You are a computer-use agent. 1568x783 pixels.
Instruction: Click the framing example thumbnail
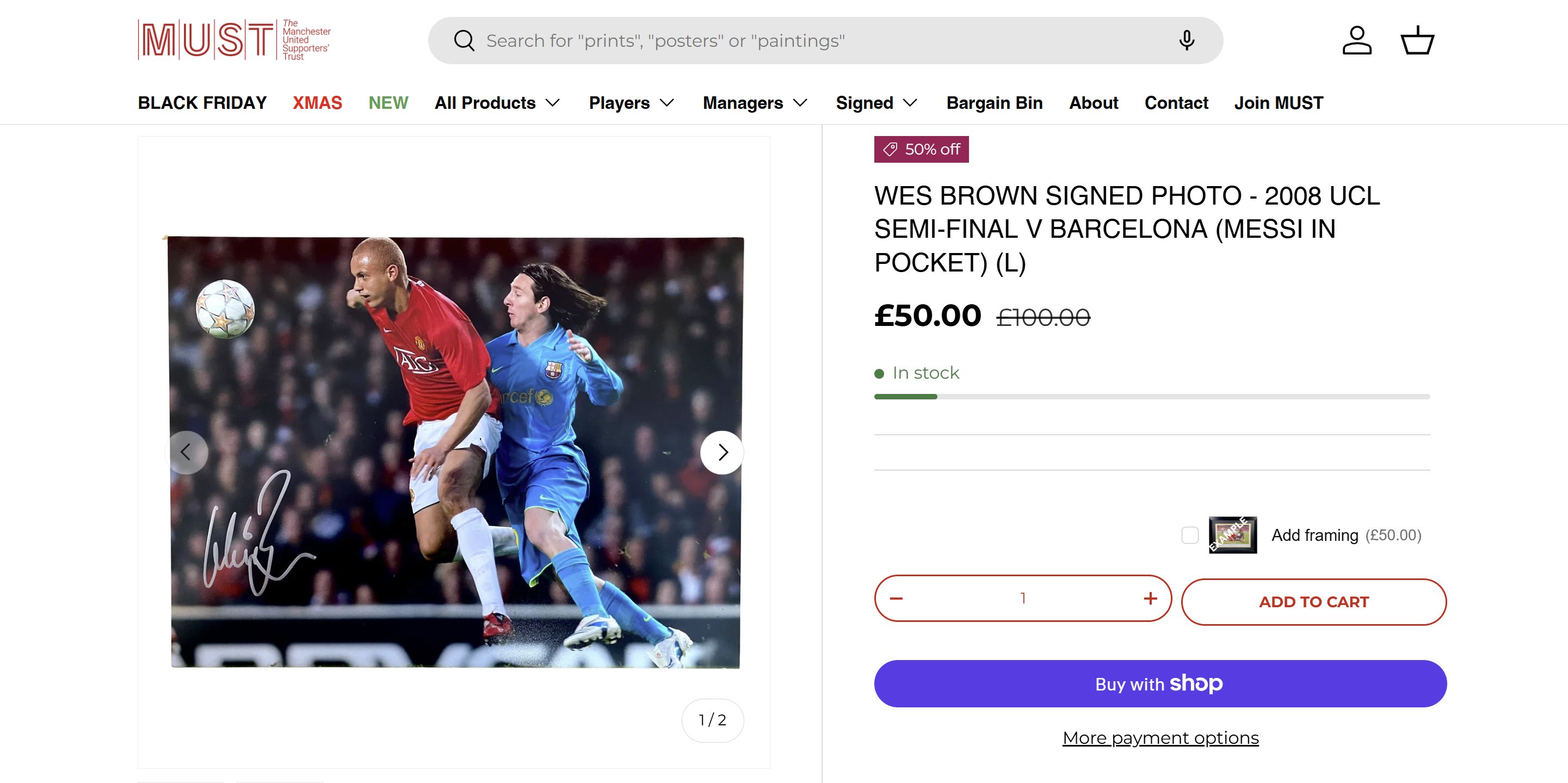coord(1233,534)
